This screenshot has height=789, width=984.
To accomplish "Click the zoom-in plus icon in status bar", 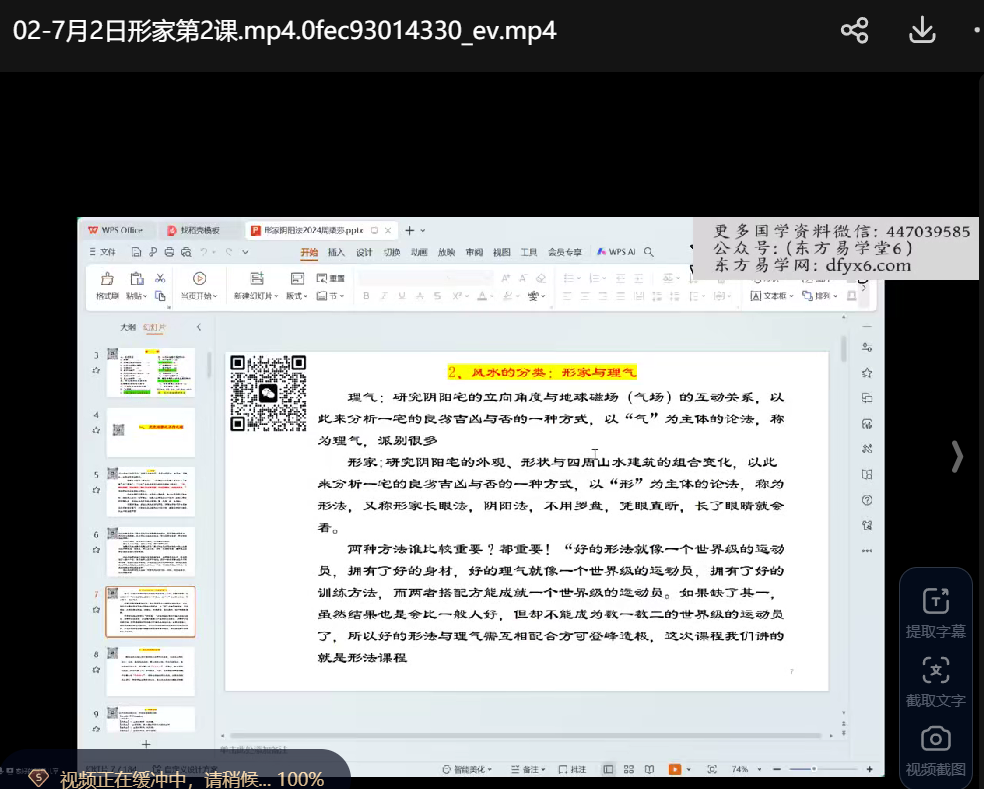I will (x=869, y=769).
